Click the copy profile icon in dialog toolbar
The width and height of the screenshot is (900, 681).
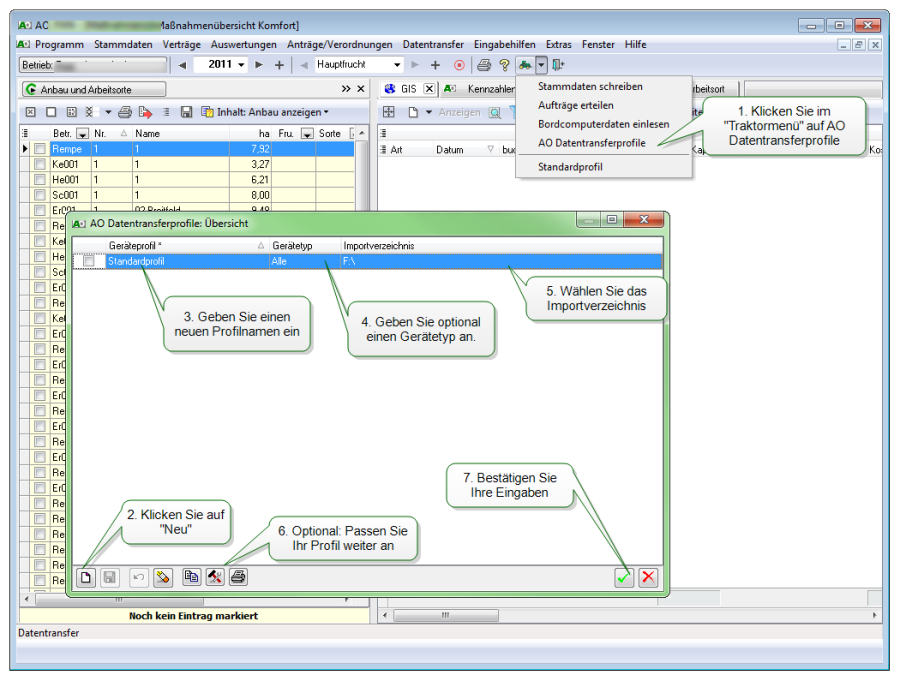(191, 577)
